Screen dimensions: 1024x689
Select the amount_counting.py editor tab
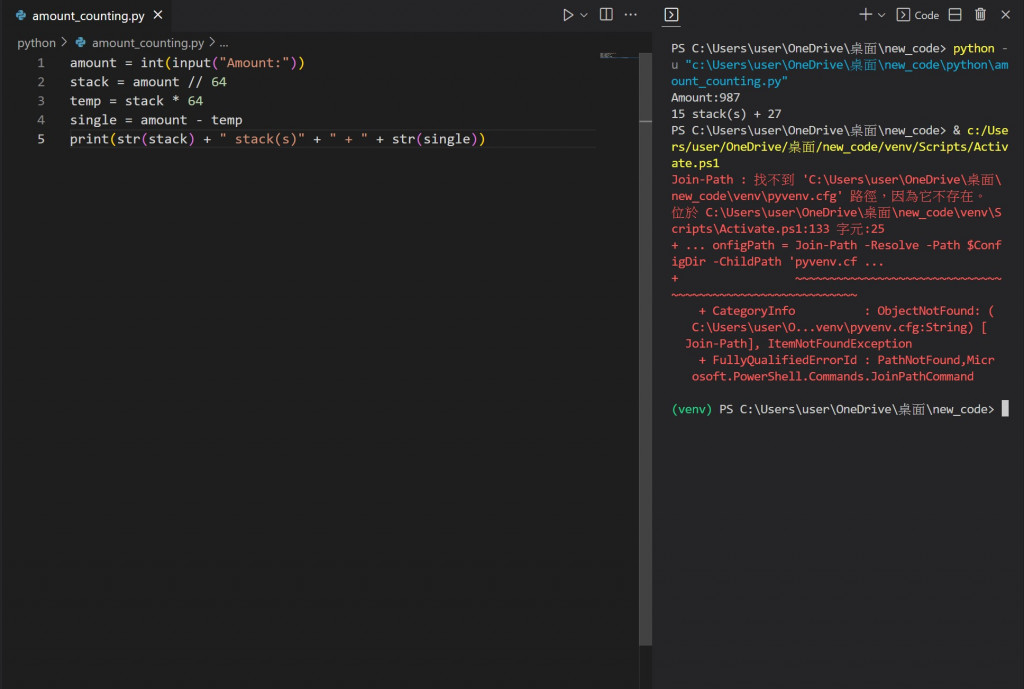click(89, 16)
